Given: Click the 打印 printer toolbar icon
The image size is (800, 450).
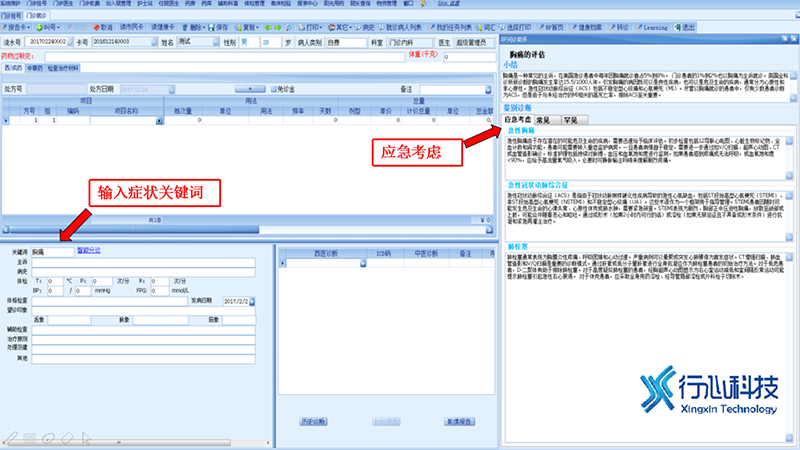Looking at the screenshot, I should (310, 28).
